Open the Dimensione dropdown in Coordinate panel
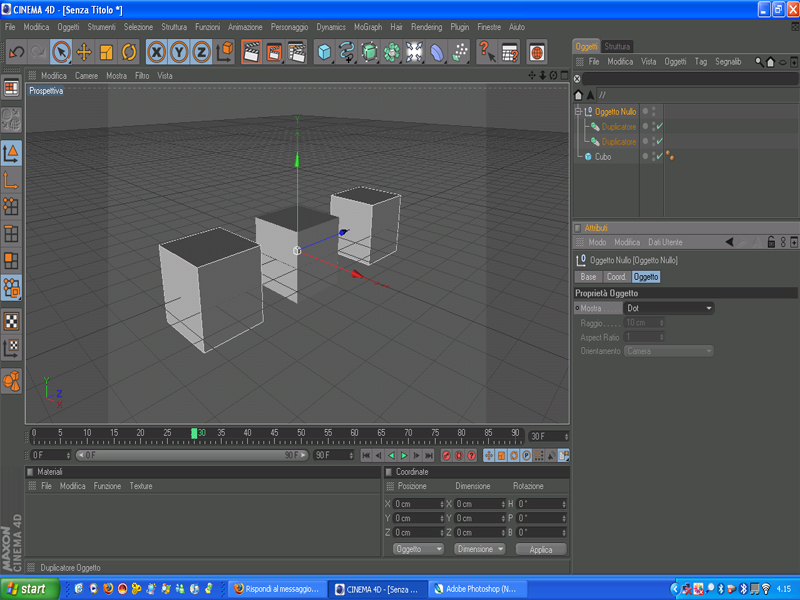Screen dimensions: 800x600 coord(479,549)
